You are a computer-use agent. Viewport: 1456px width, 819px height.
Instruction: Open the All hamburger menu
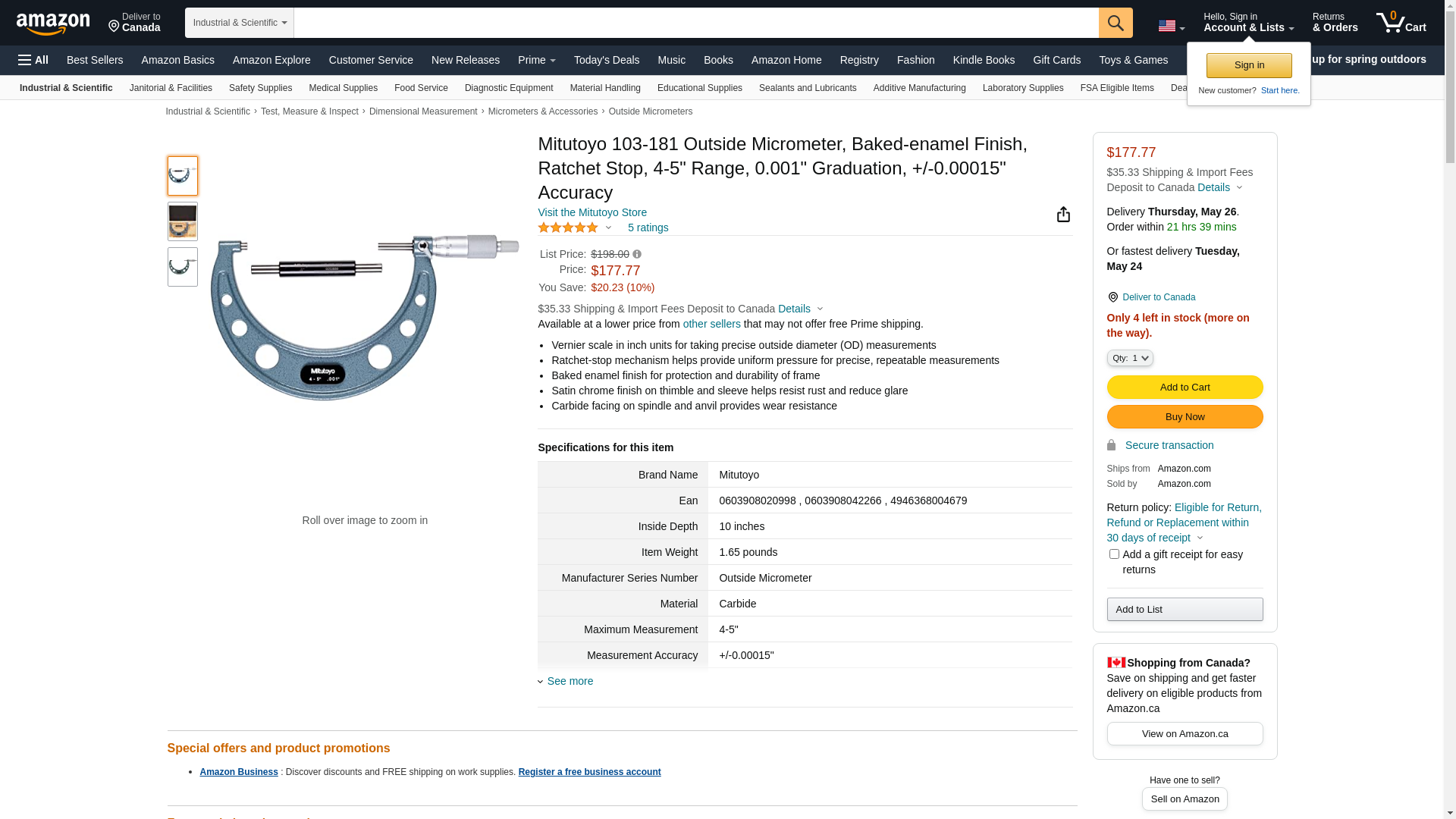[33, 60]
